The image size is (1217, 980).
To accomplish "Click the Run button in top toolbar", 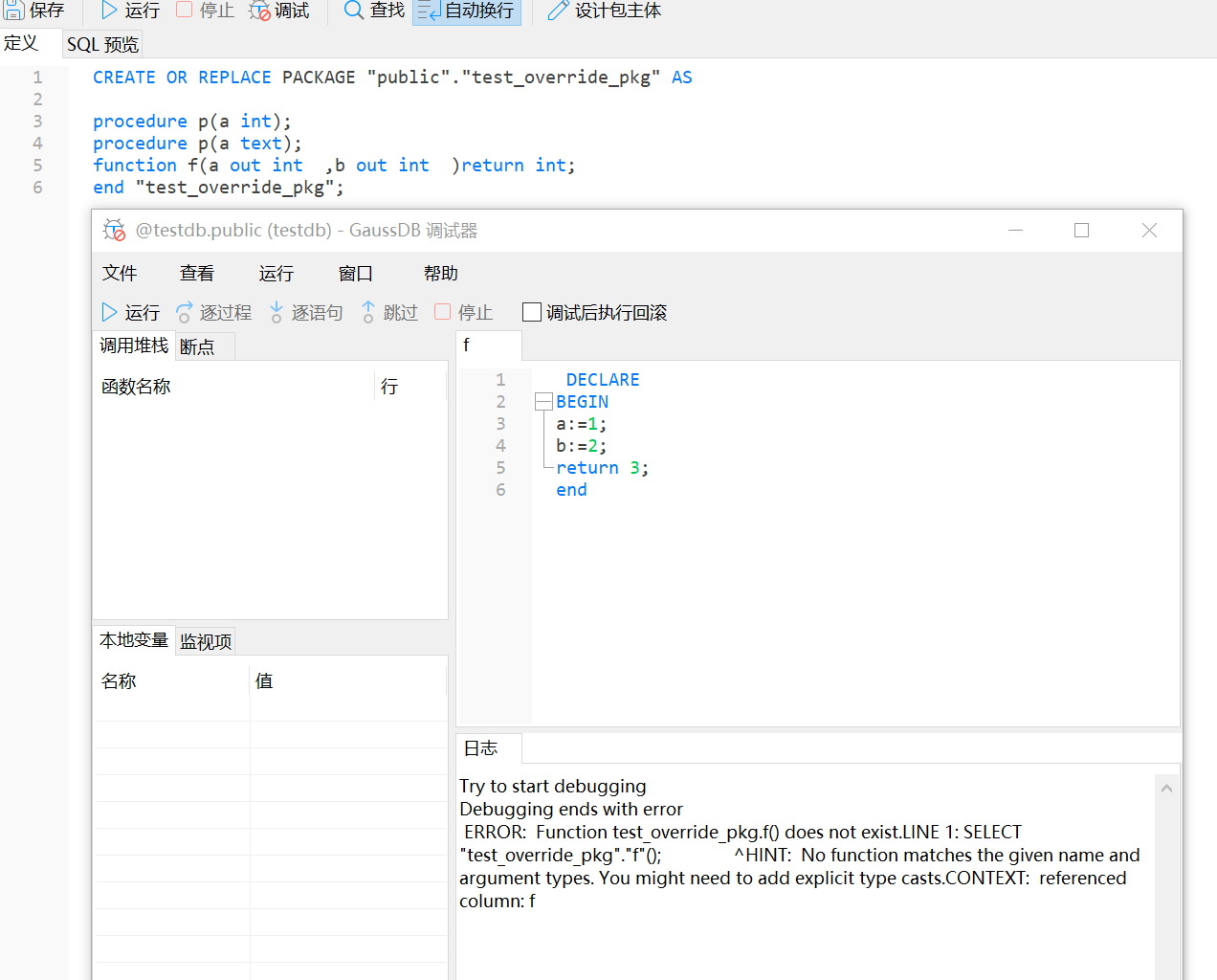I will pyautogui.click(x=131, y=11).
